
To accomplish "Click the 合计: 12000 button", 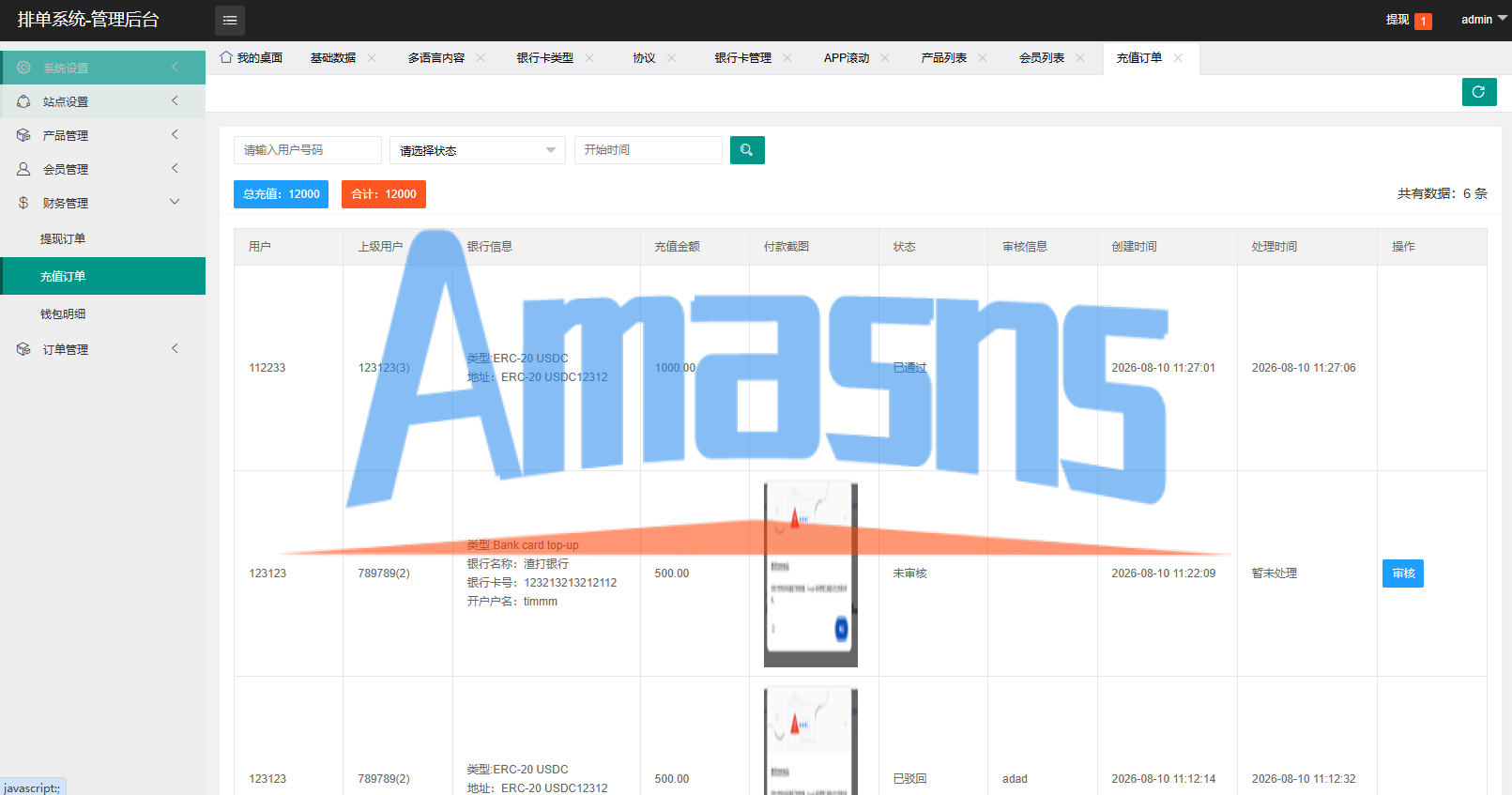I will point(384,194).
